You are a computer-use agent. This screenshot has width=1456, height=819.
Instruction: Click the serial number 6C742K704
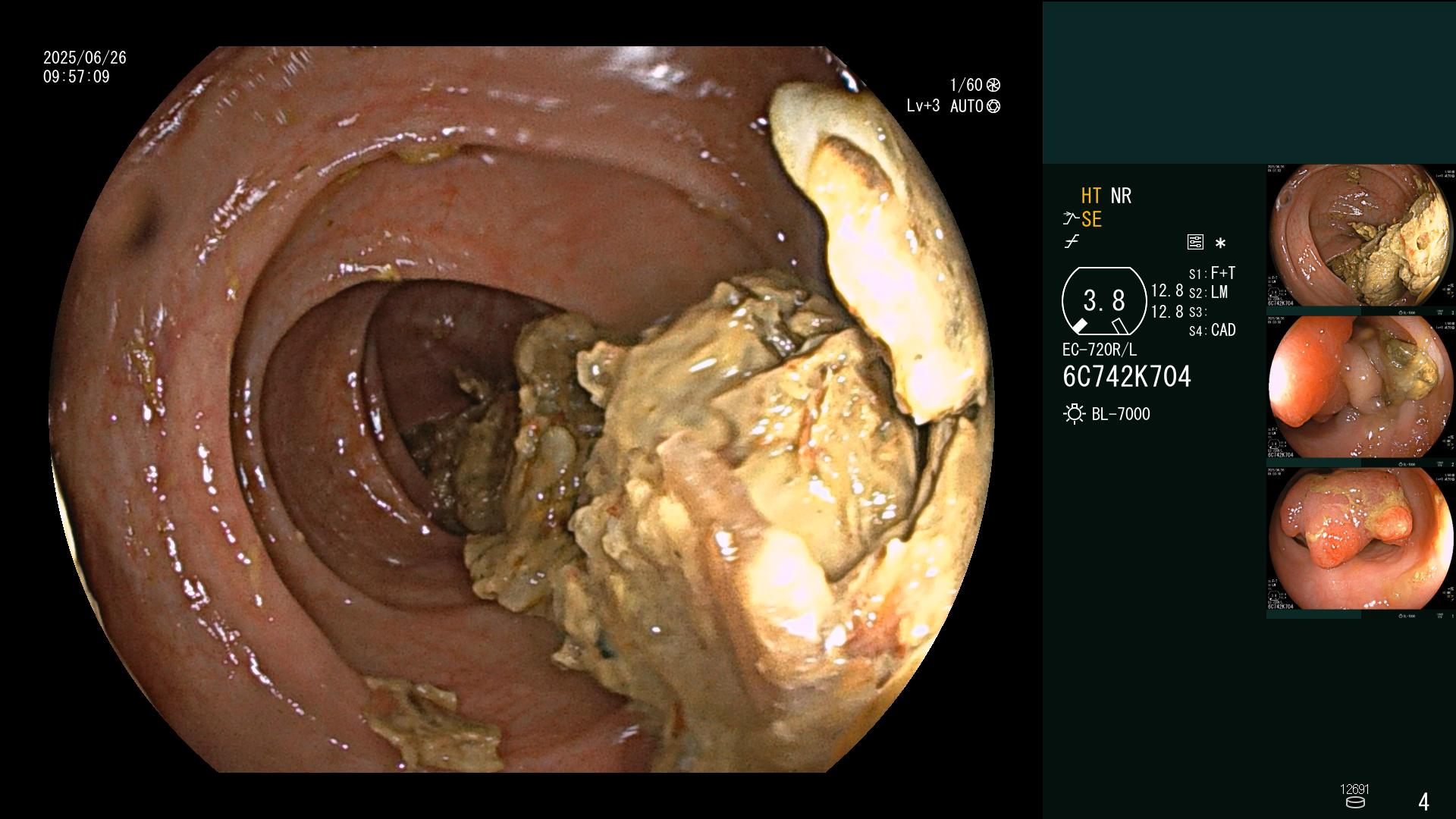(x=1127, y=377)
